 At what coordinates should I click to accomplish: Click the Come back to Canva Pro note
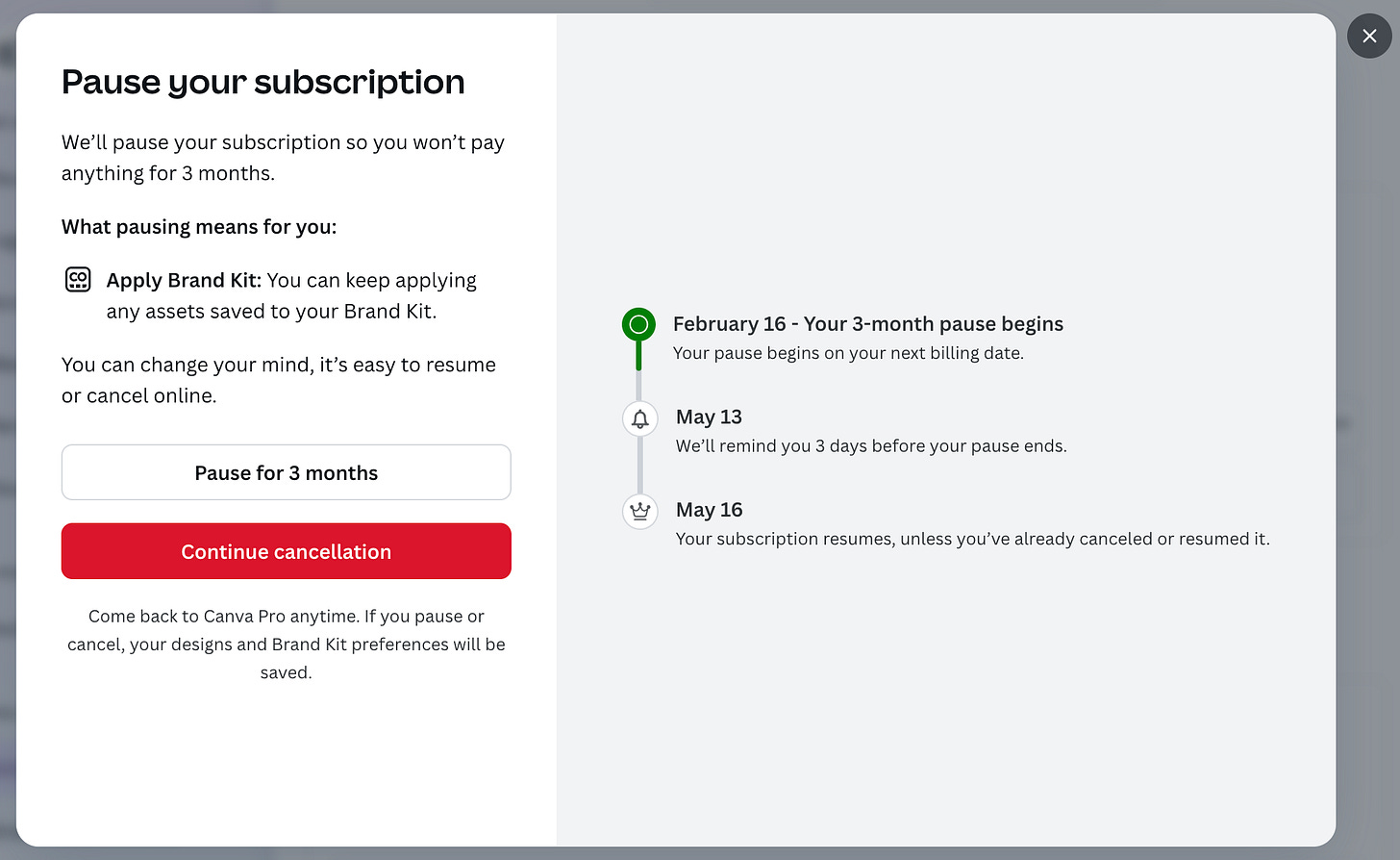pos(286,644)
